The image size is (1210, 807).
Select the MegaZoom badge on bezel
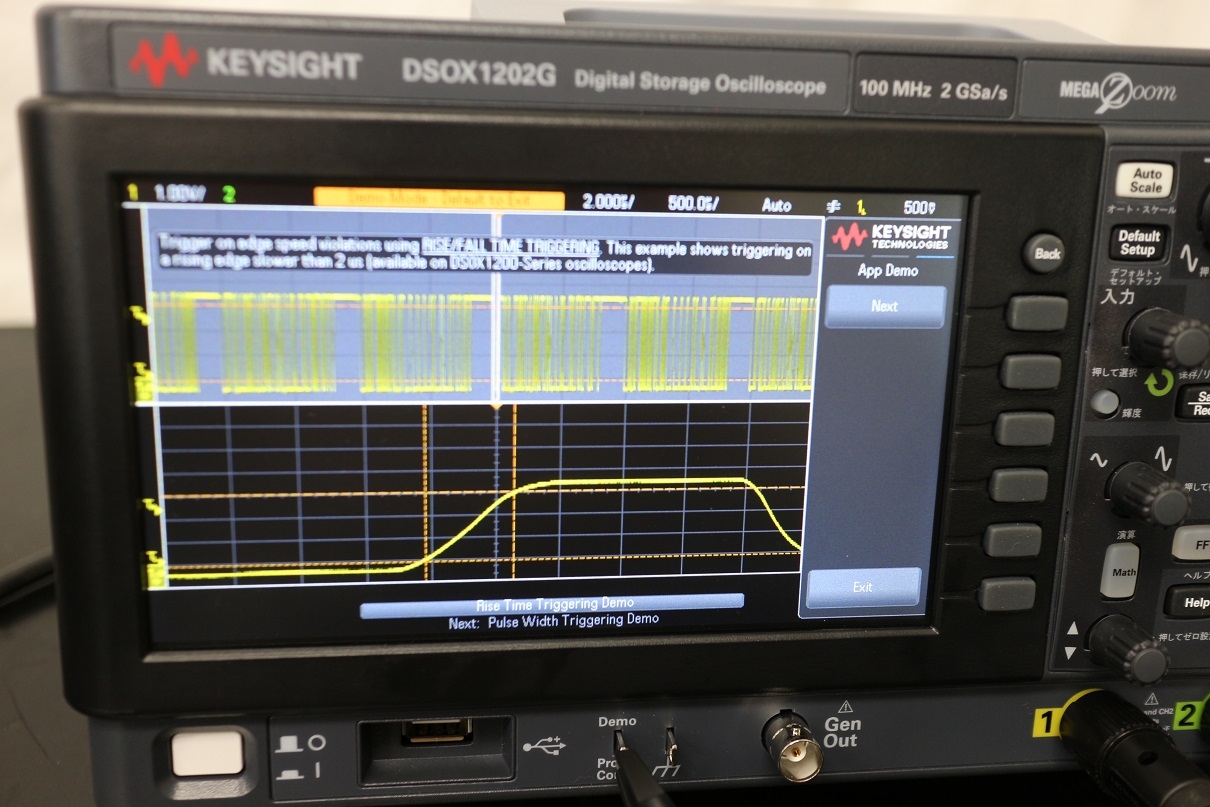pos(1118,93)
